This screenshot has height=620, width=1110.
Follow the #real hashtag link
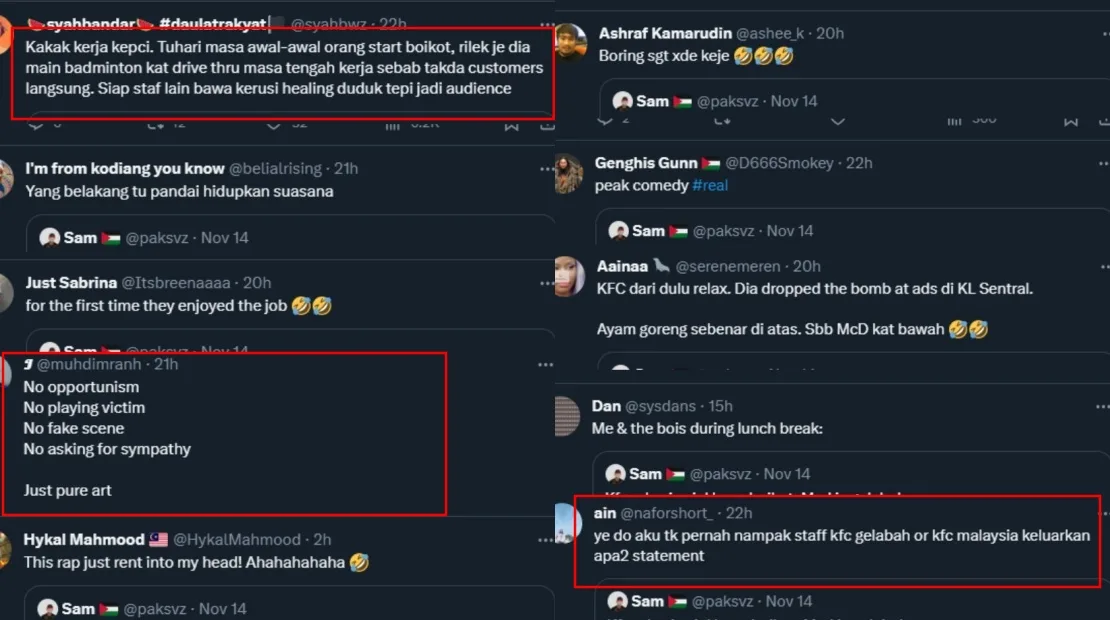(x=710, y=185)
